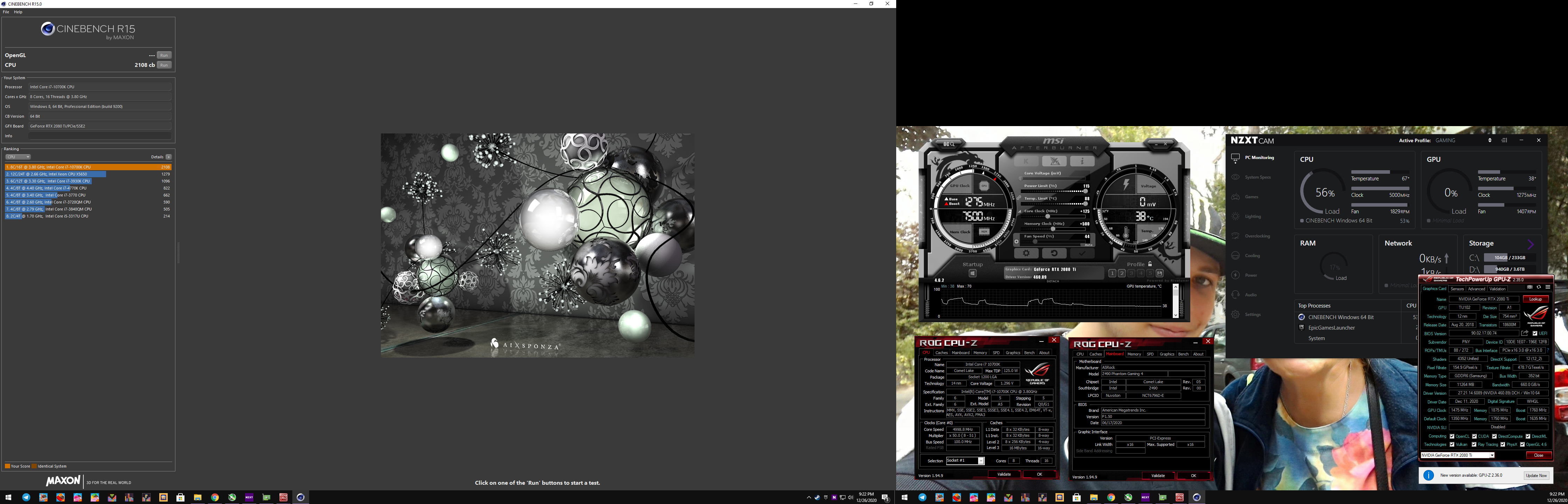Launch Kombustor from the Afterburner jet icon
Viewport: 1568px width, 504px height.
click(1055, 161)
